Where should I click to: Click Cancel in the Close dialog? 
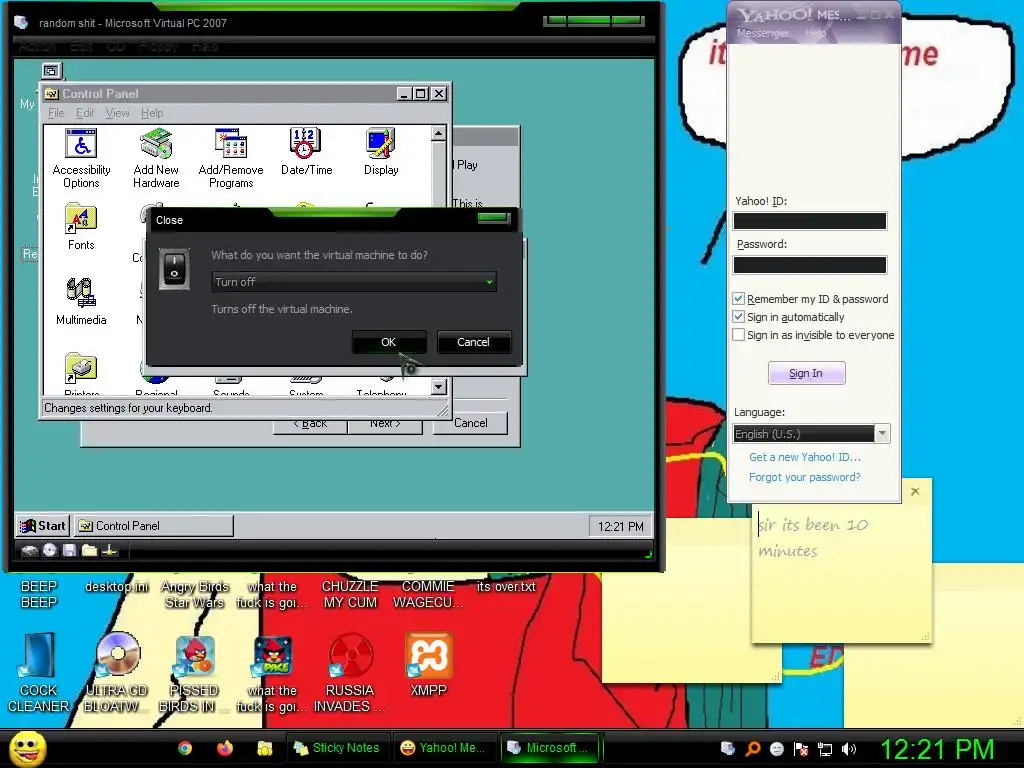473,342
